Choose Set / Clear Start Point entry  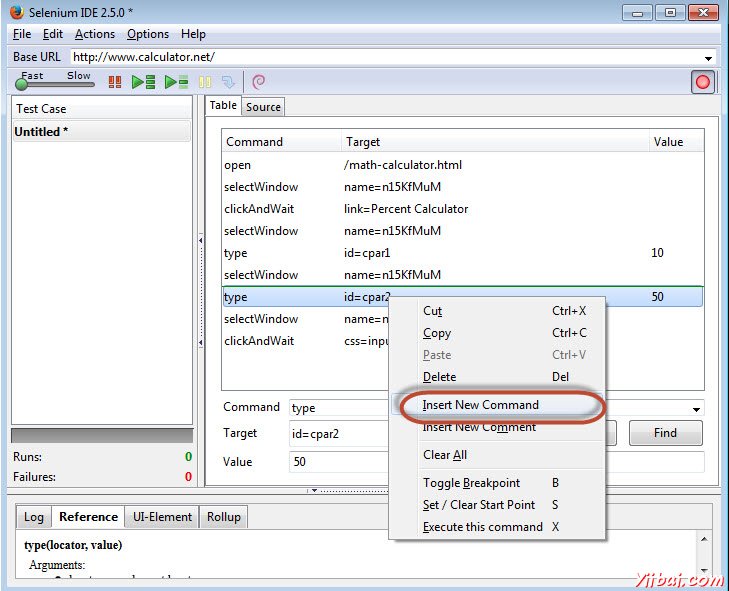click(x=497, y=505)
